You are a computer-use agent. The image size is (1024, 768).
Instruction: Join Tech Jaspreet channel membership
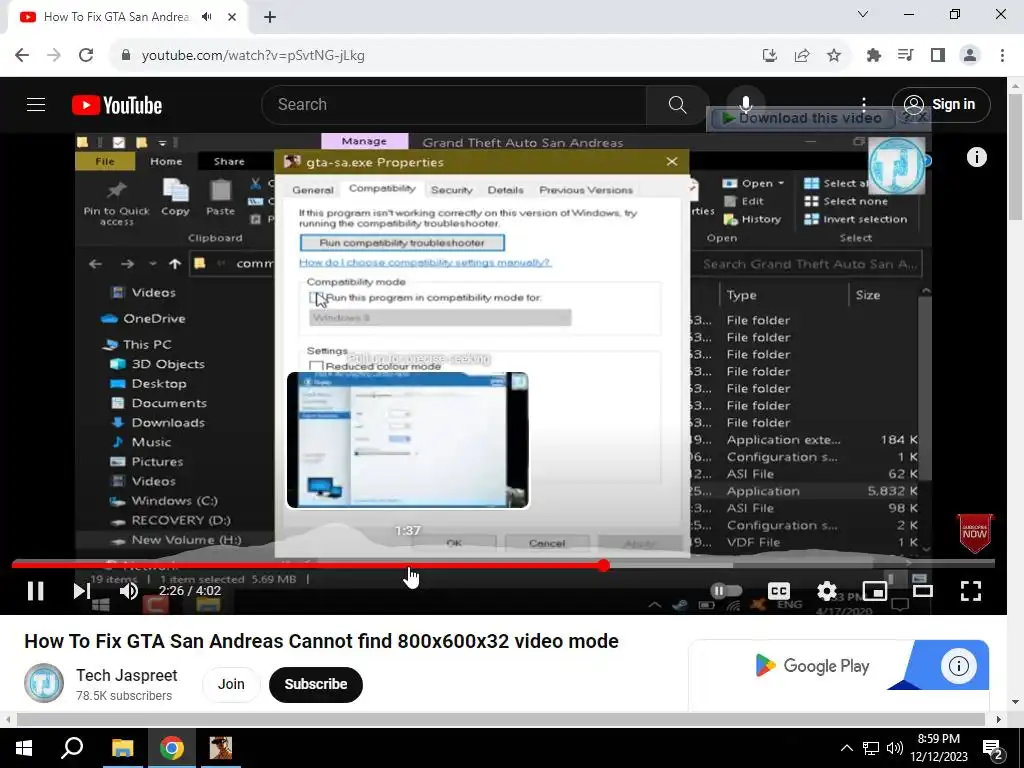[231, 684]
